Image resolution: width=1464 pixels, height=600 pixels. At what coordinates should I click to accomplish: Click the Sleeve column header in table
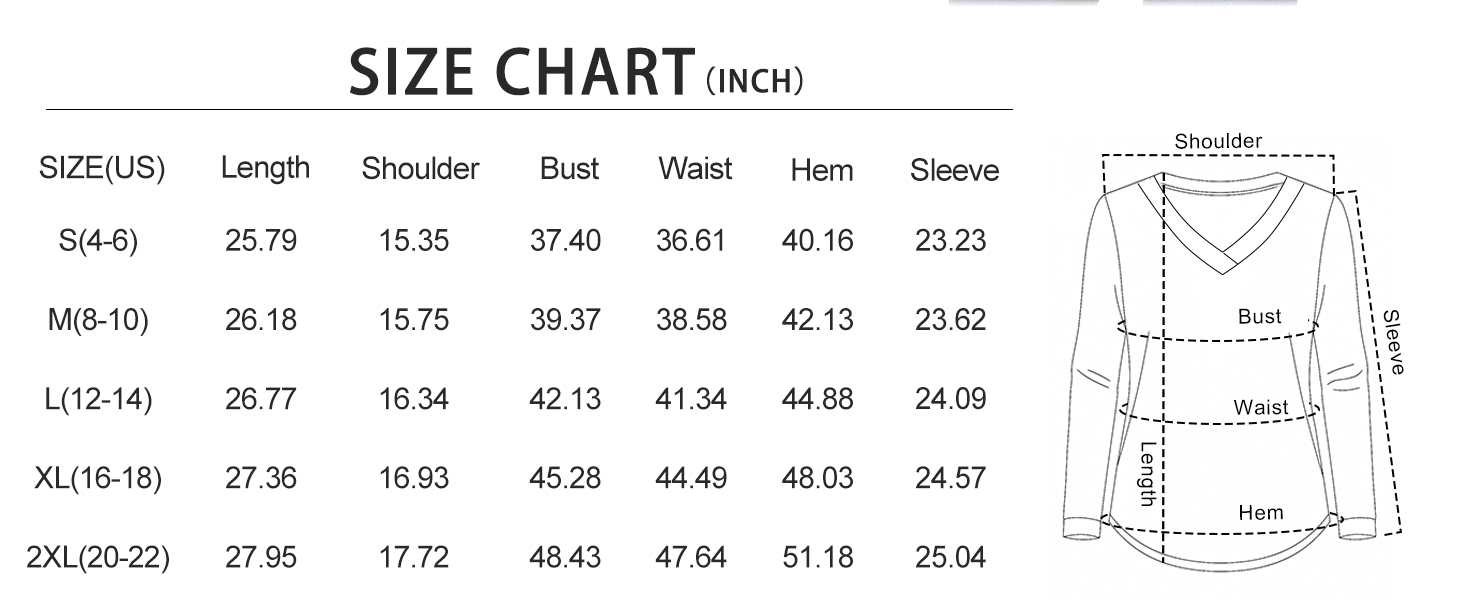point(954,171)
